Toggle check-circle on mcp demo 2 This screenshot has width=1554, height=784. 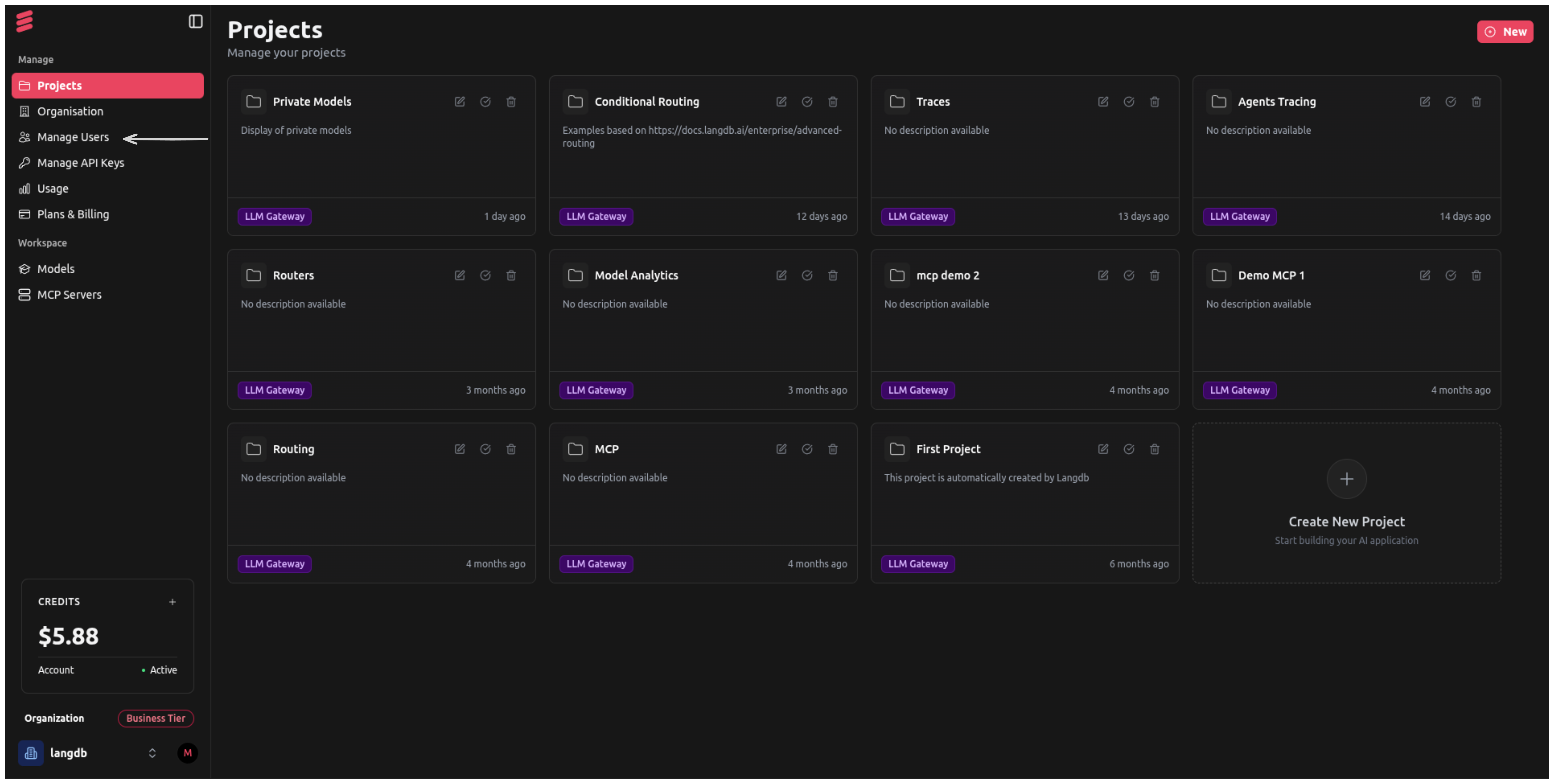click(x=1129, y=276)
